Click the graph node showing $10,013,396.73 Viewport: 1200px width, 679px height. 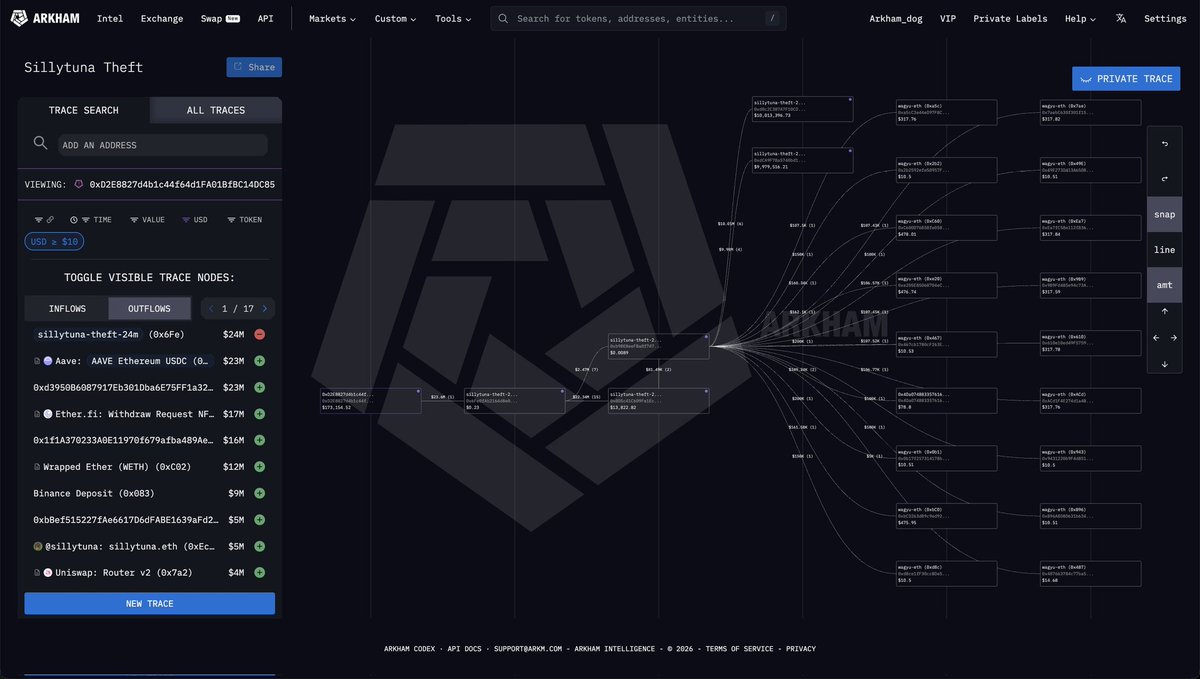[803, 109]
